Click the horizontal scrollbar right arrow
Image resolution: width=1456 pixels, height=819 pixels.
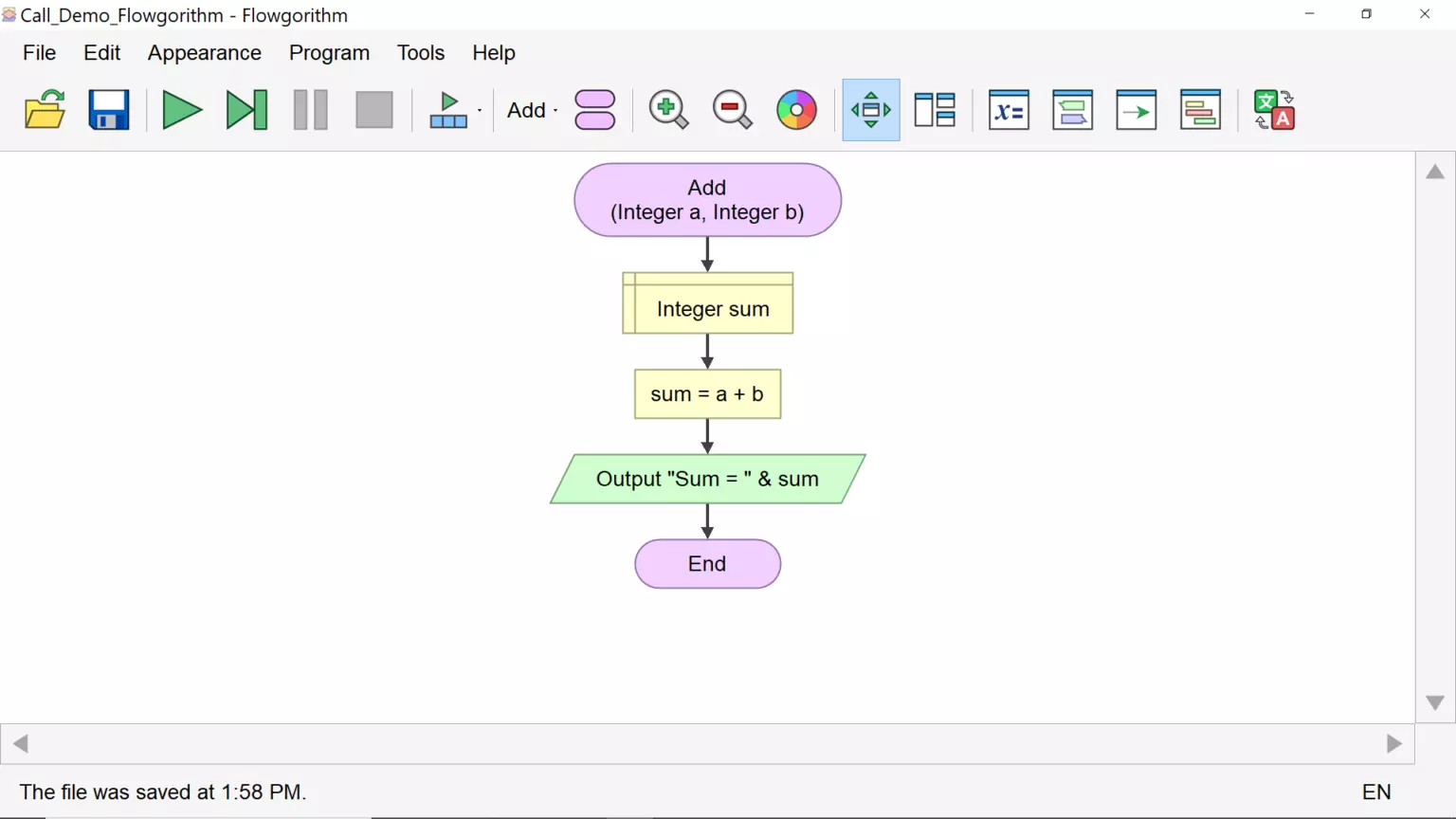click(1394, 744)
